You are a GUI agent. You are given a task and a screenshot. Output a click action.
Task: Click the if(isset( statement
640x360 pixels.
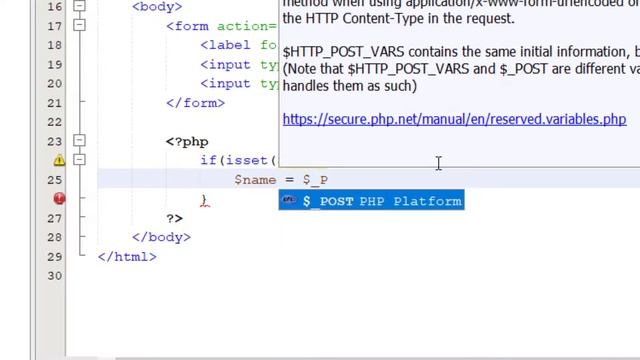[239, 160]
